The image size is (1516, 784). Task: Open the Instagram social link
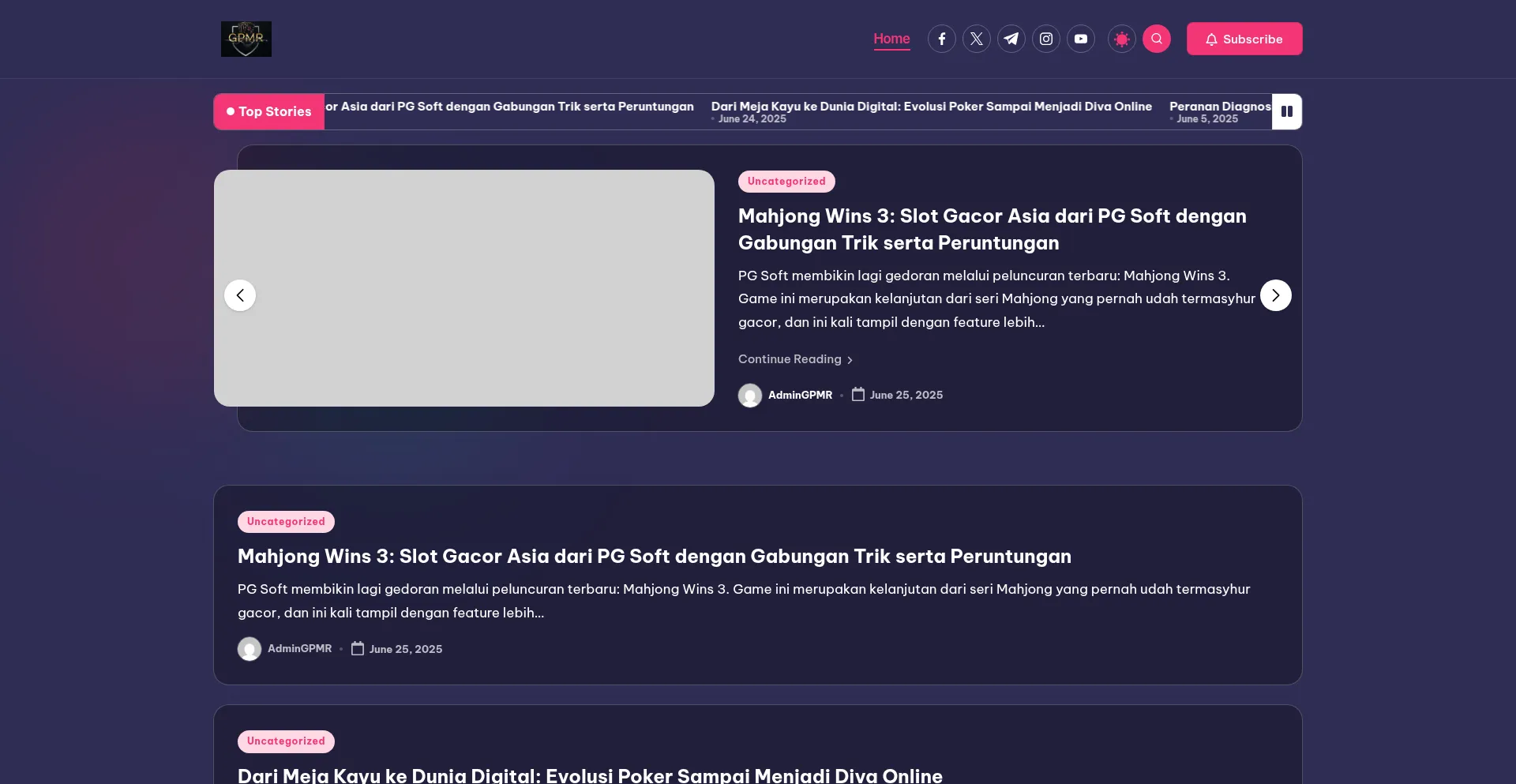[1045, 39]
